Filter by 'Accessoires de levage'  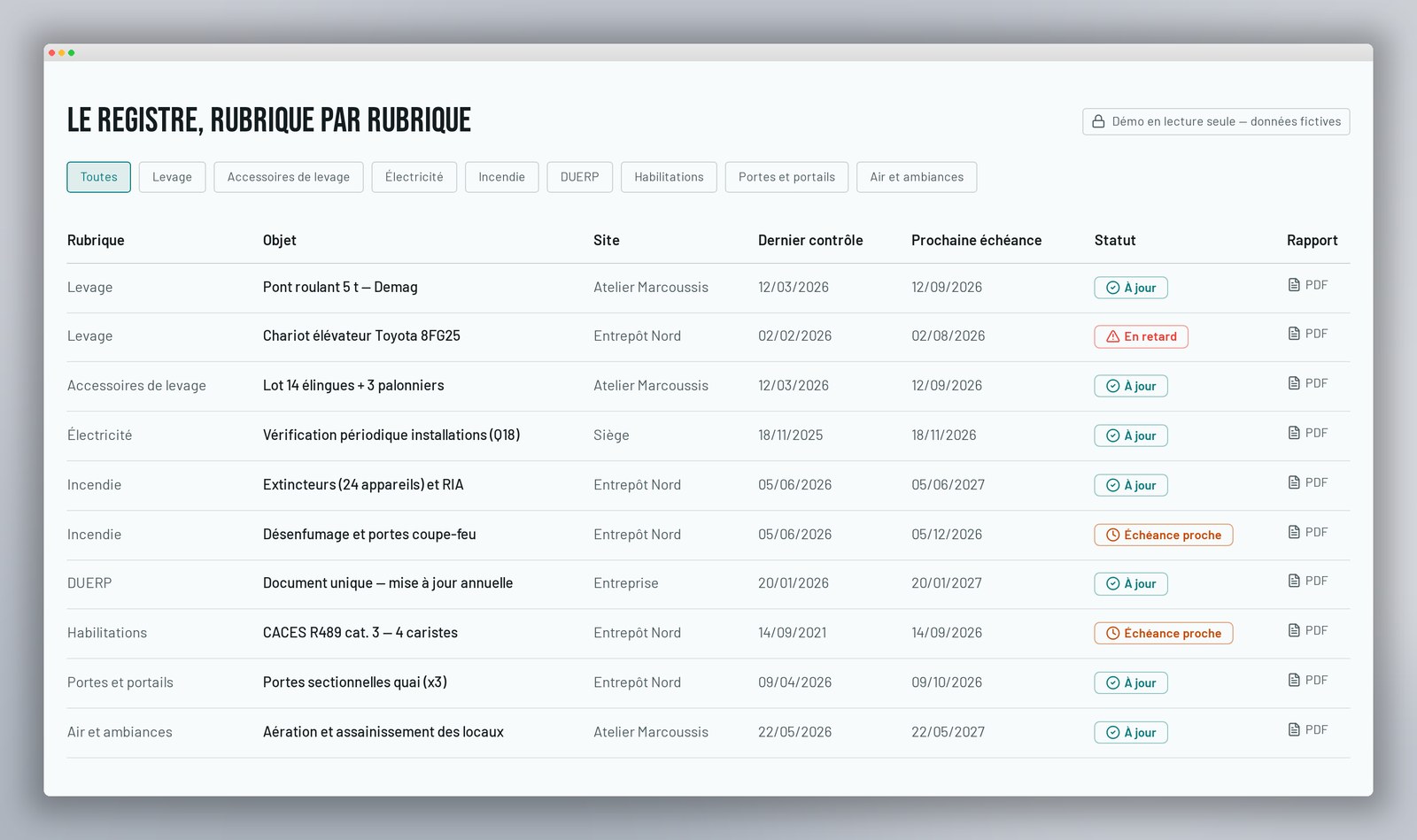coord(289,177)
